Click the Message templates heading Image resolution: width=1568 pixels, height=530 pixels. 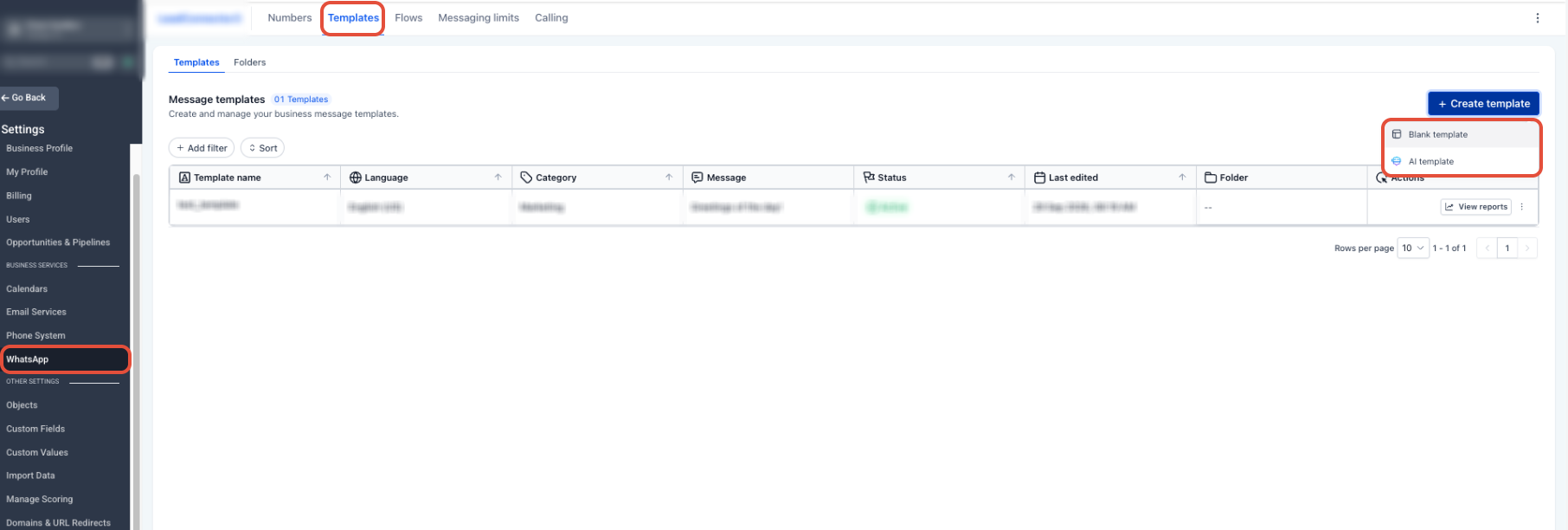pyautogui.click(x=216, y=100)
